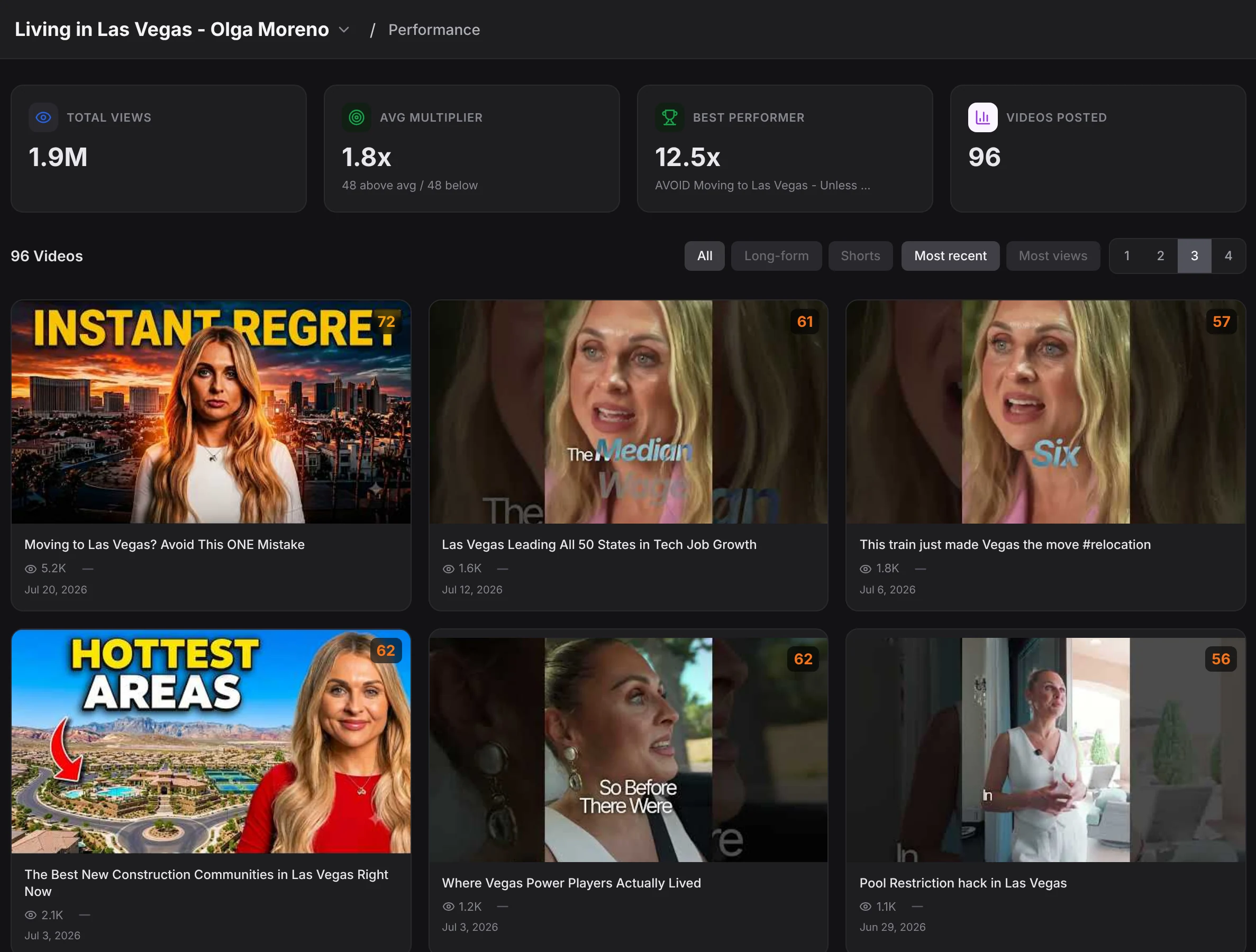Select the All filter

coord(704,256)
